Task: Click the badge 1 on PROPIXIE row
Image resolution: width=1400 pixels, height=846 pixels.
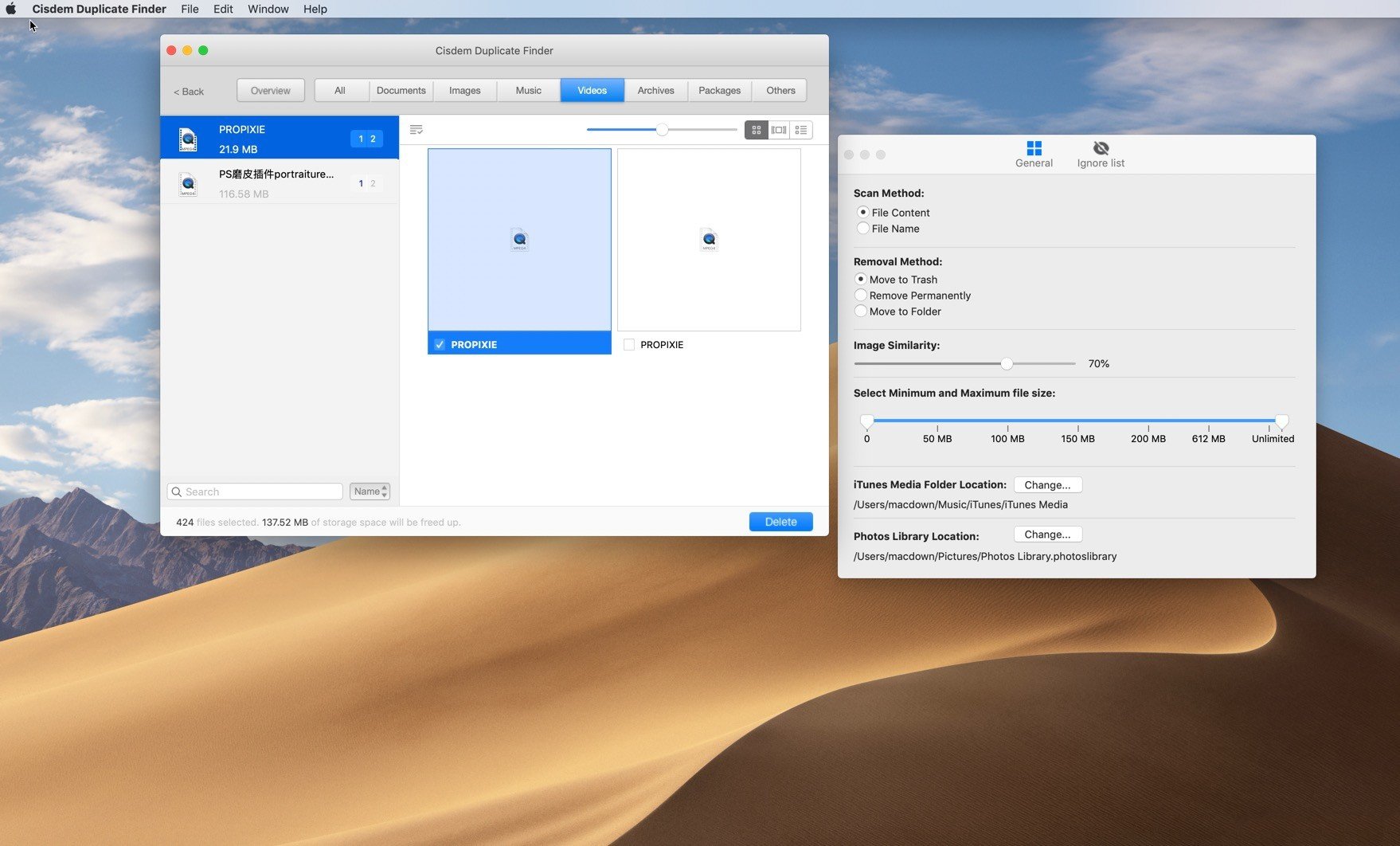Action: (361, 139)
